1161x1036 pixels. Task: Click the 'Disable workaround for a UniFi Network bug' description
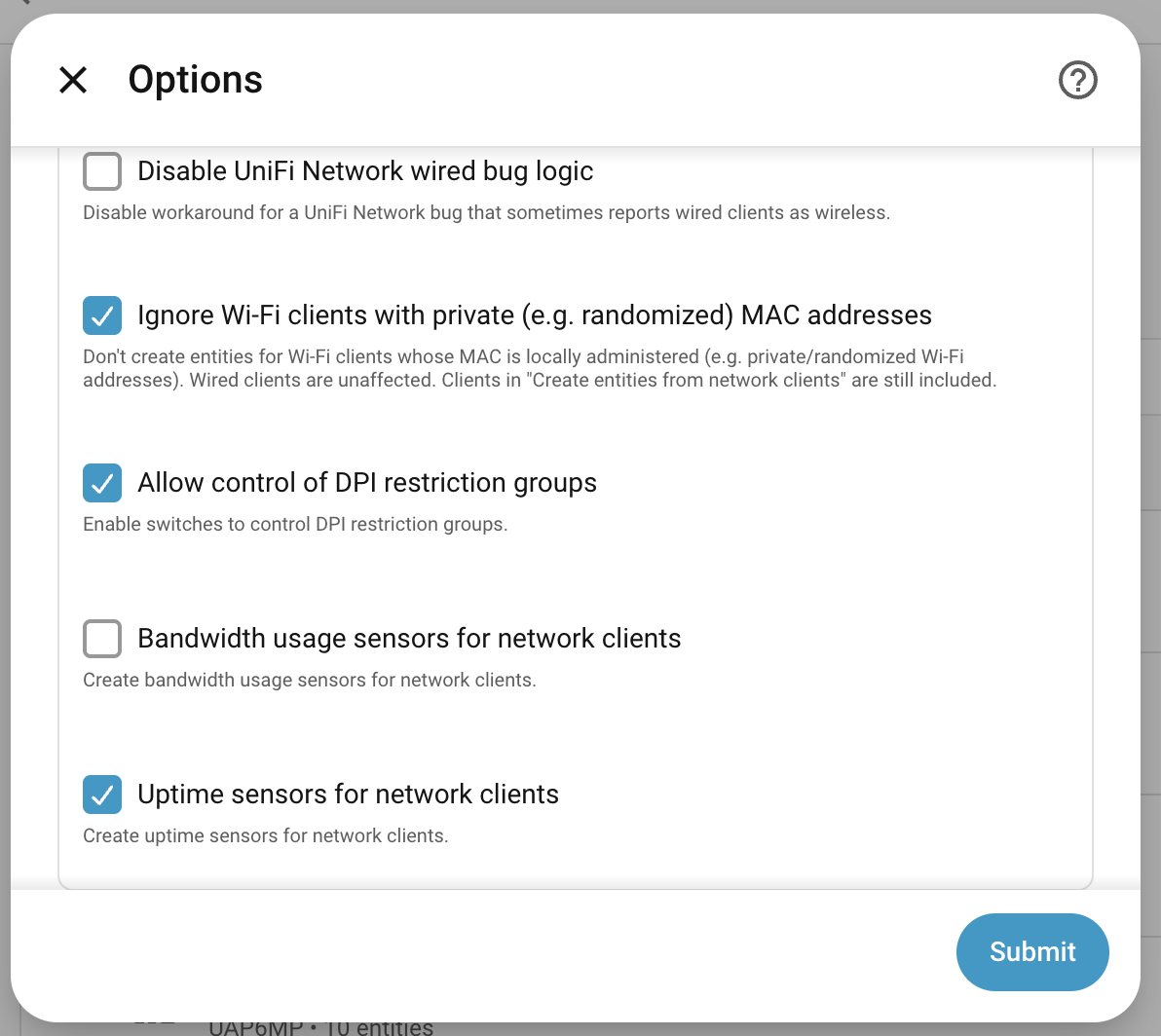coord(486,213)
